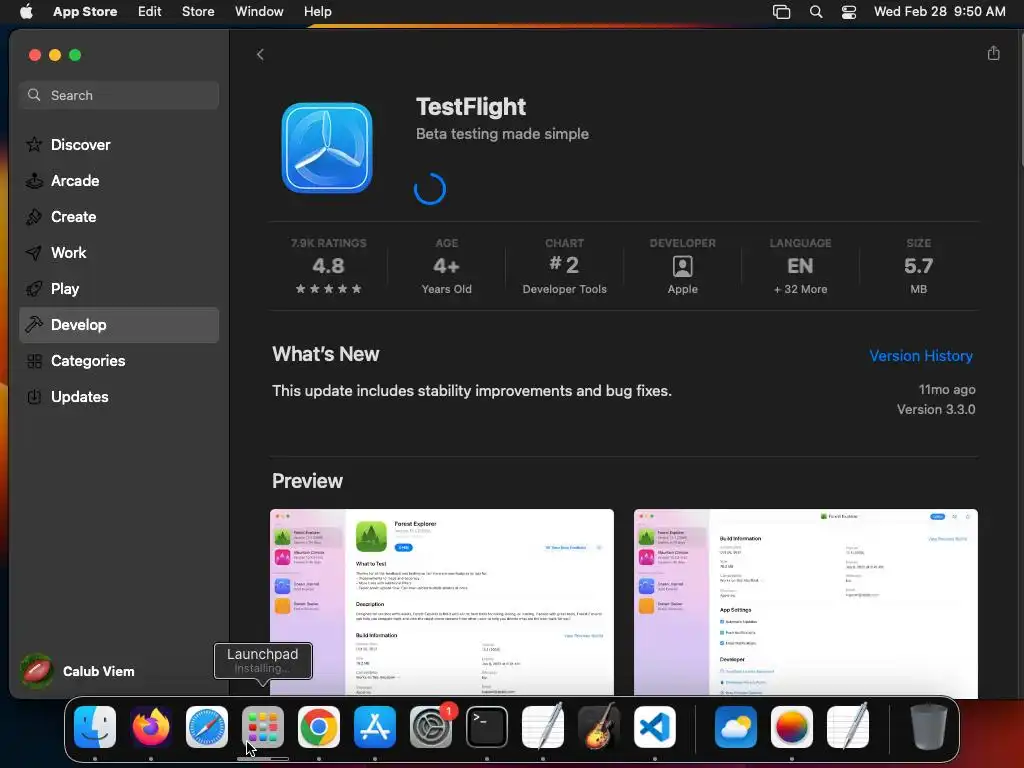Open the Trash in the Dock
This screenshot has width=1024, height=768.
click(x=928, y=727)
